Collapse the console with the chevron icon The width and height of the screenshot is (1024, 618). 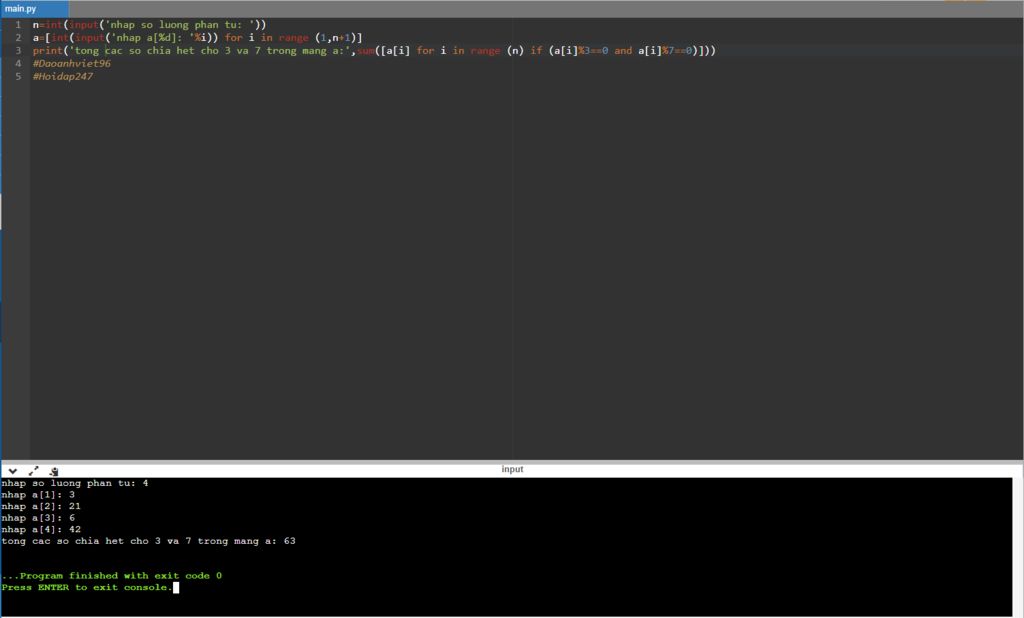(x=12, y=470)
